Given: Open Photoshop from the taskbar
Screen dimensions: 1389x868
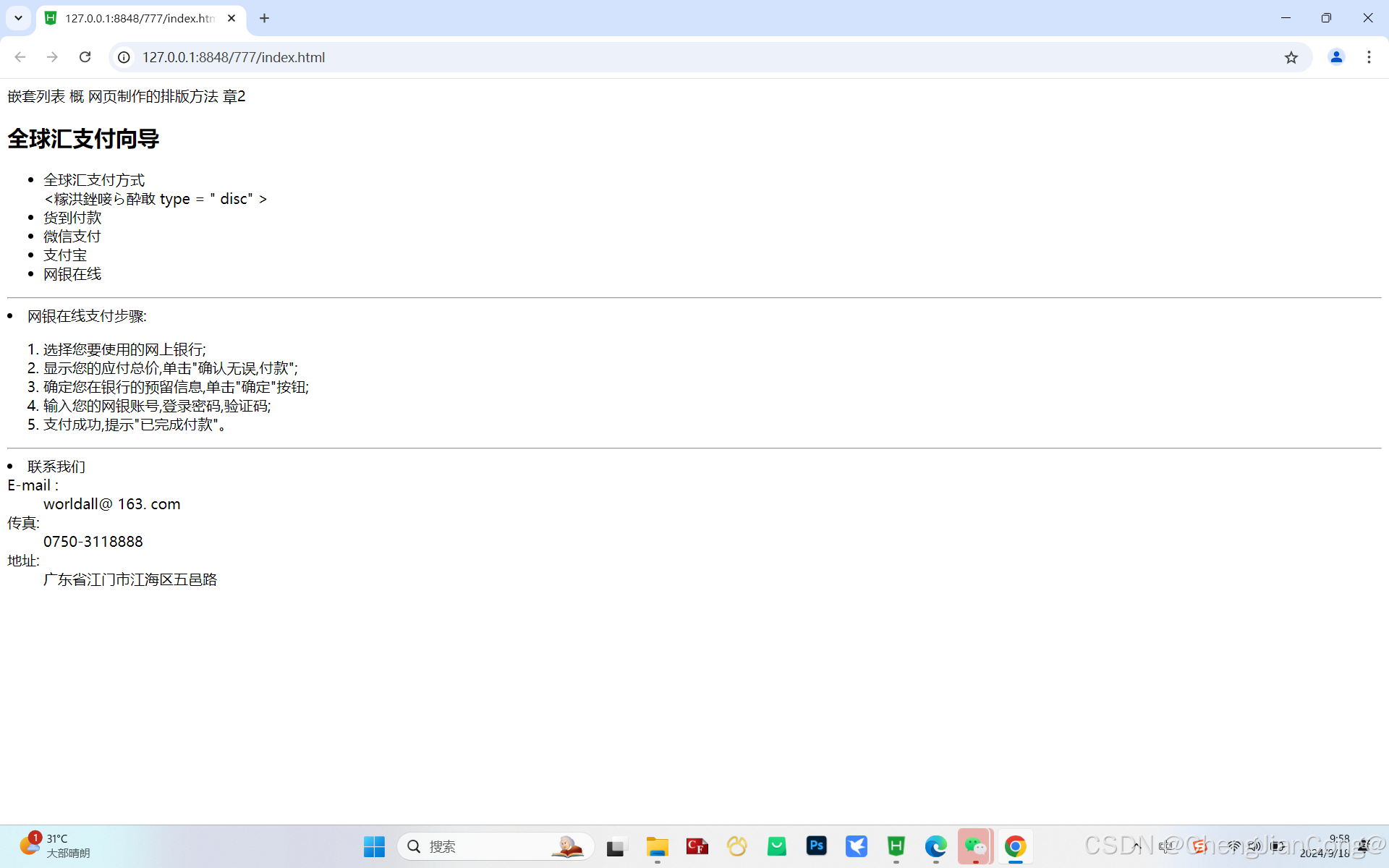Looking at the screenshot, I should pyautogui.click(x=817, y=846).
